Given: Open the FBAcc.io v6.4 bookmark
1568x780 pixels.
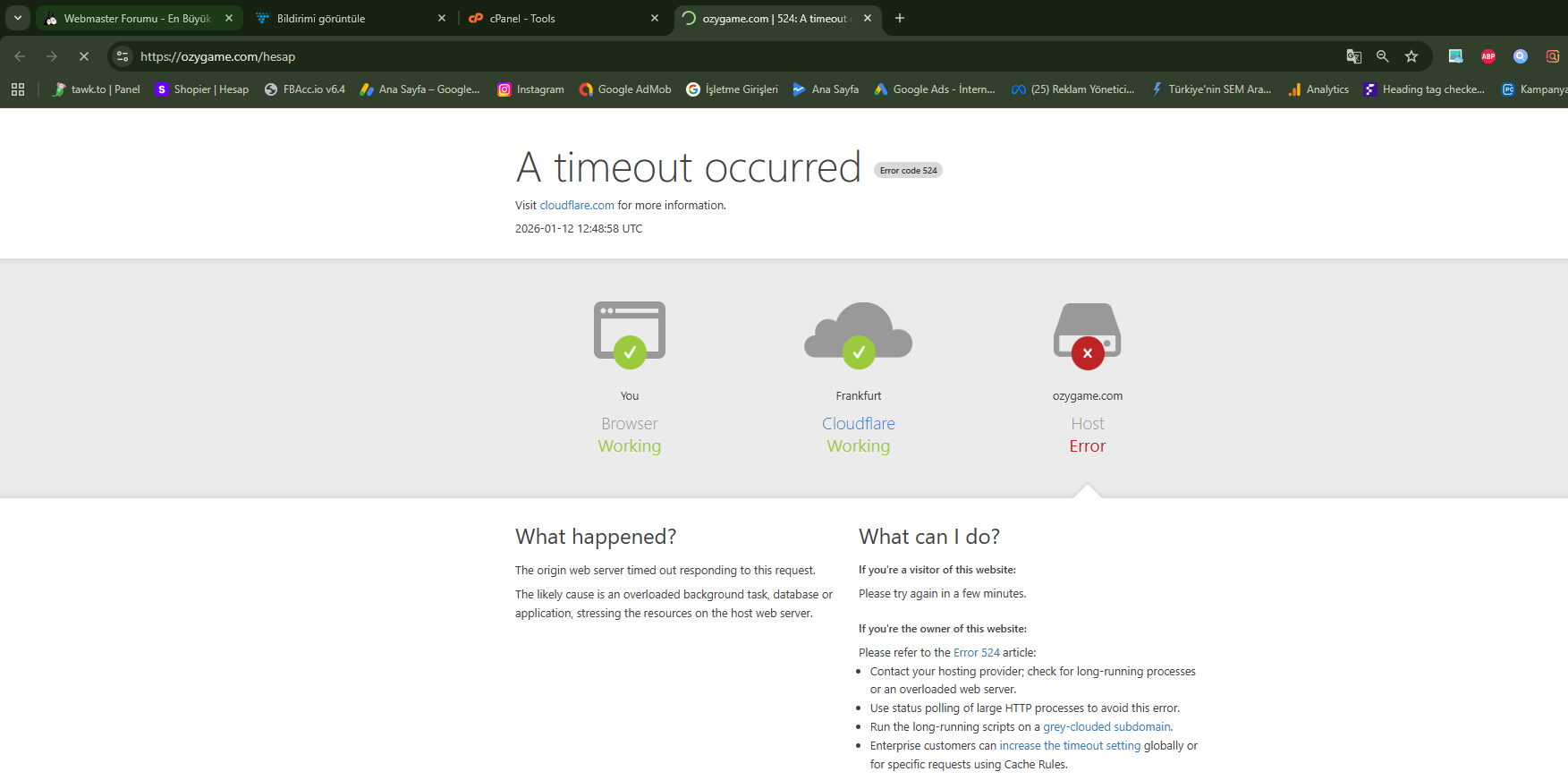Looking at the screenshot, I should tap(305, 89).
